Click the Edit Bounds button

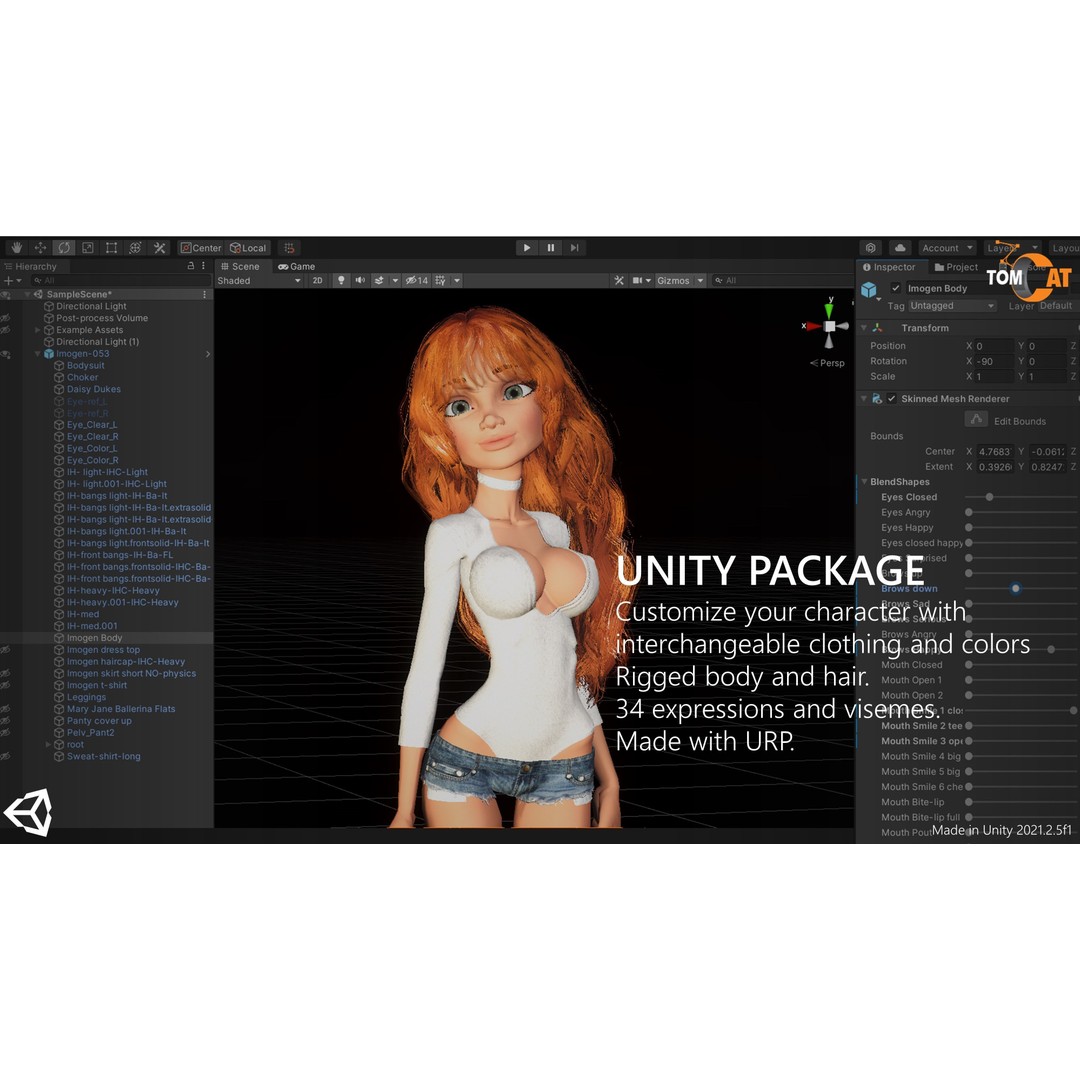point(976,419)
